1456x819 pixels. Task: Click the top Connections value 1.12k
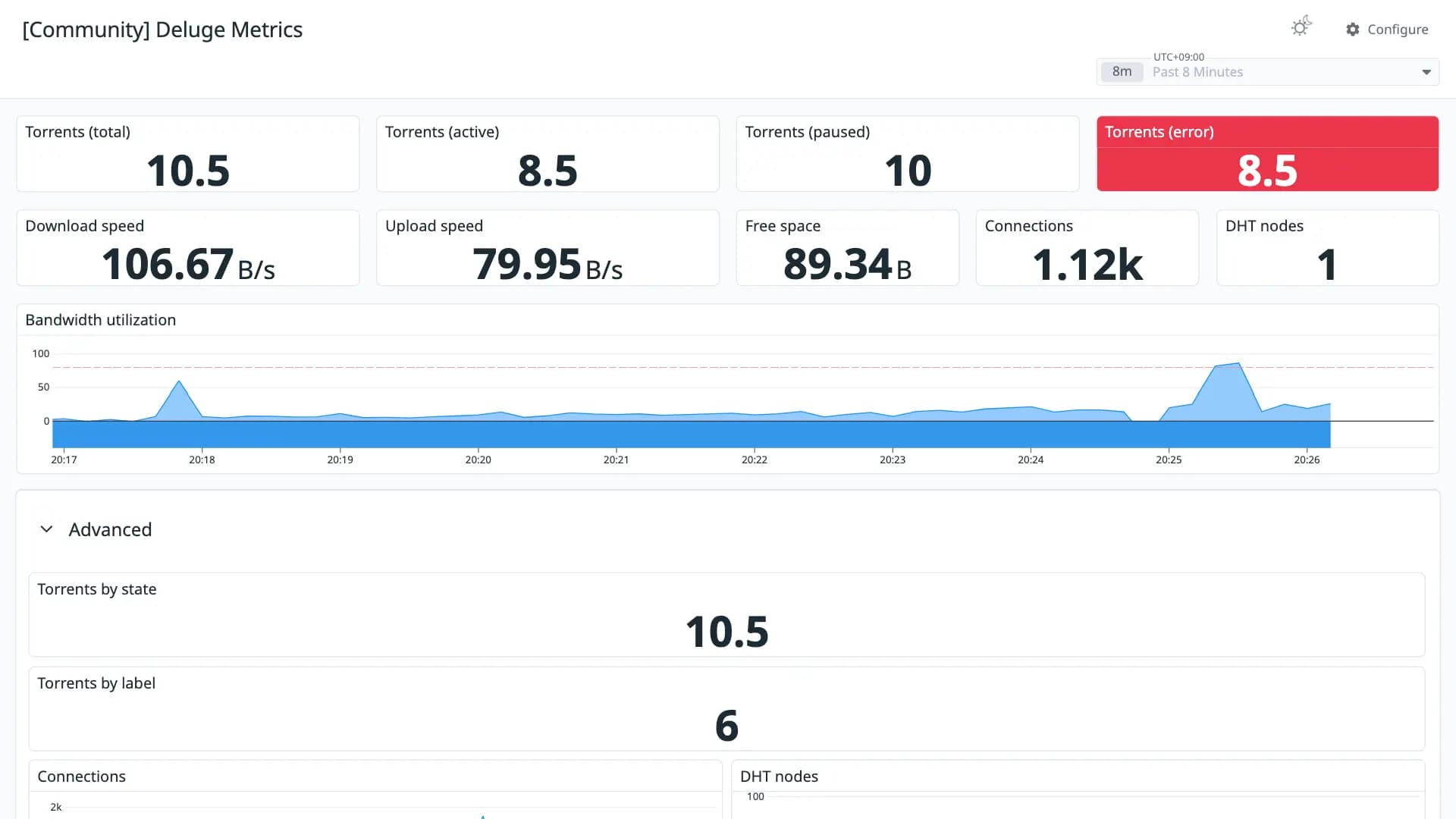[1087, 265]
